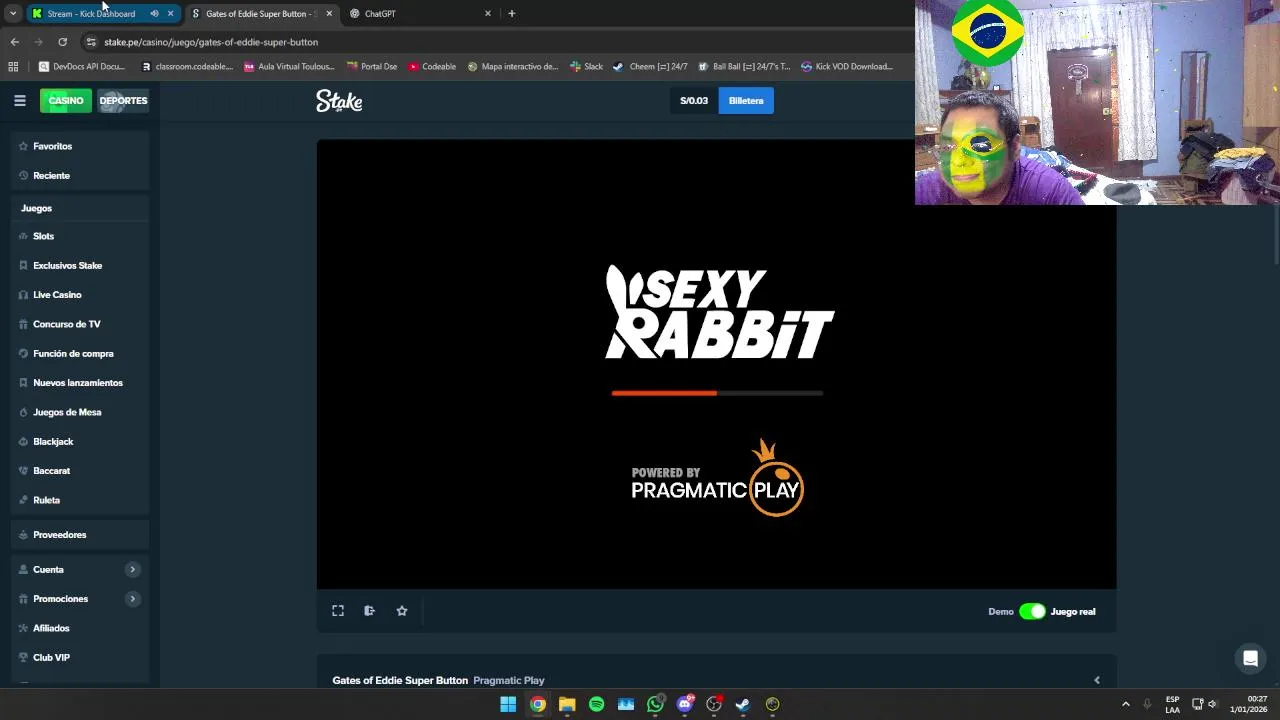Open tab search dropdown in Chrome
Image resolution: width=1280 pixels, height=720 pixels.
click(x=12, y=14)
